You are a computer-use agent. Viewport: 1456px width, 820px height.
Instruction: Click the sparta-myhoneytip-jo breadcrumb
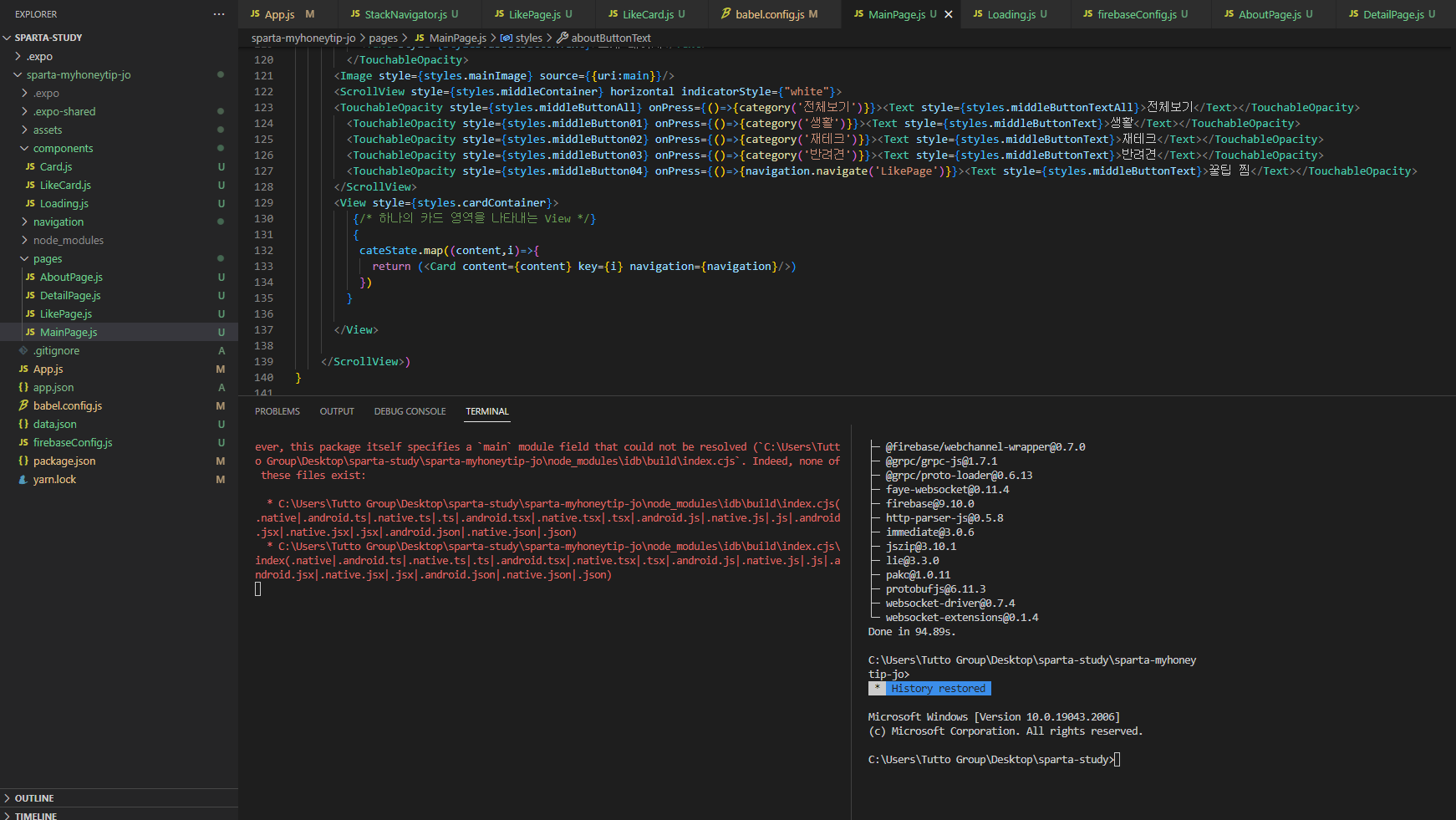(303, 38)
